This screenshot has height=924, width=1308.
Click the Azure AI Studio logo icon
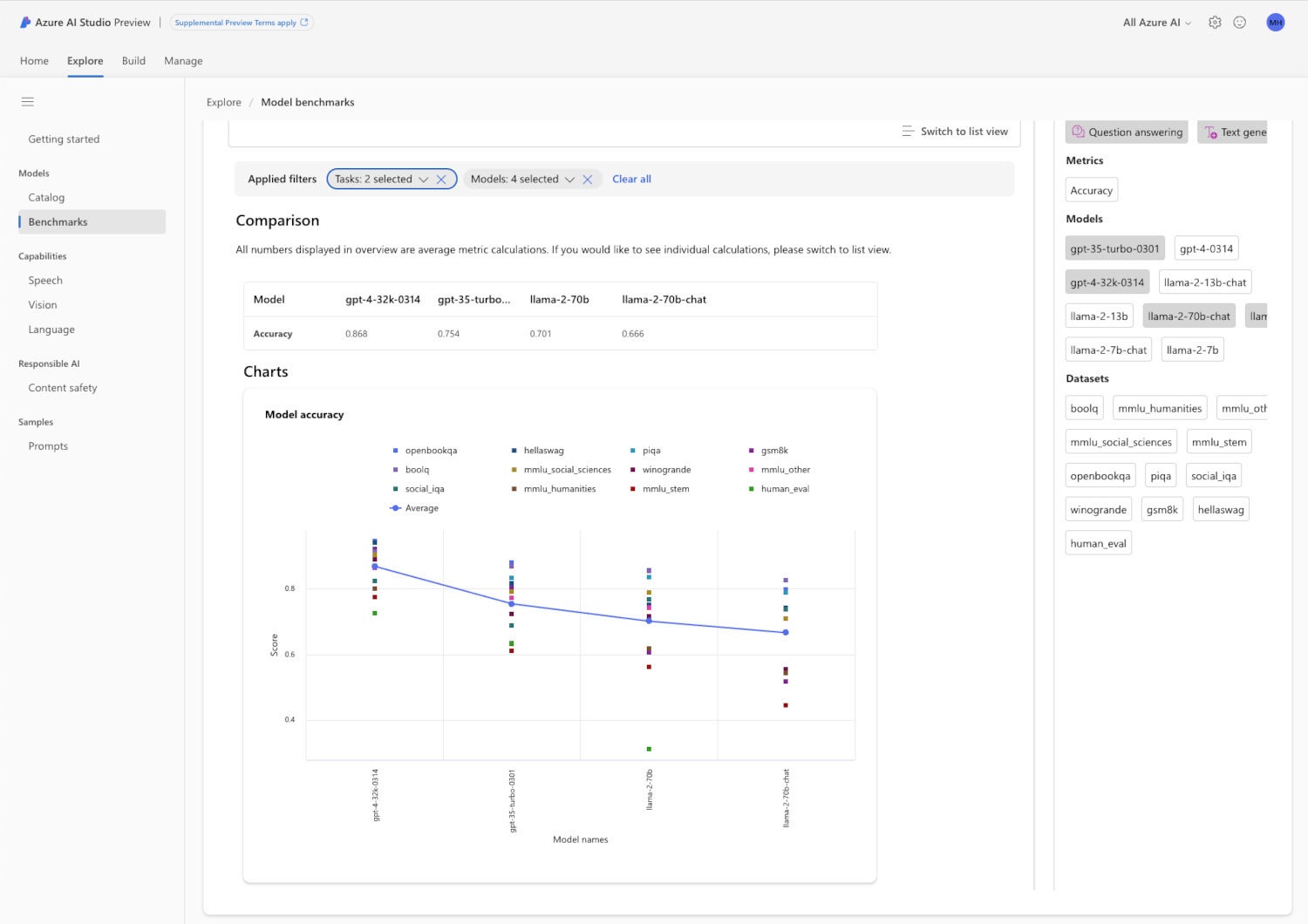click(x=25, y=23)
